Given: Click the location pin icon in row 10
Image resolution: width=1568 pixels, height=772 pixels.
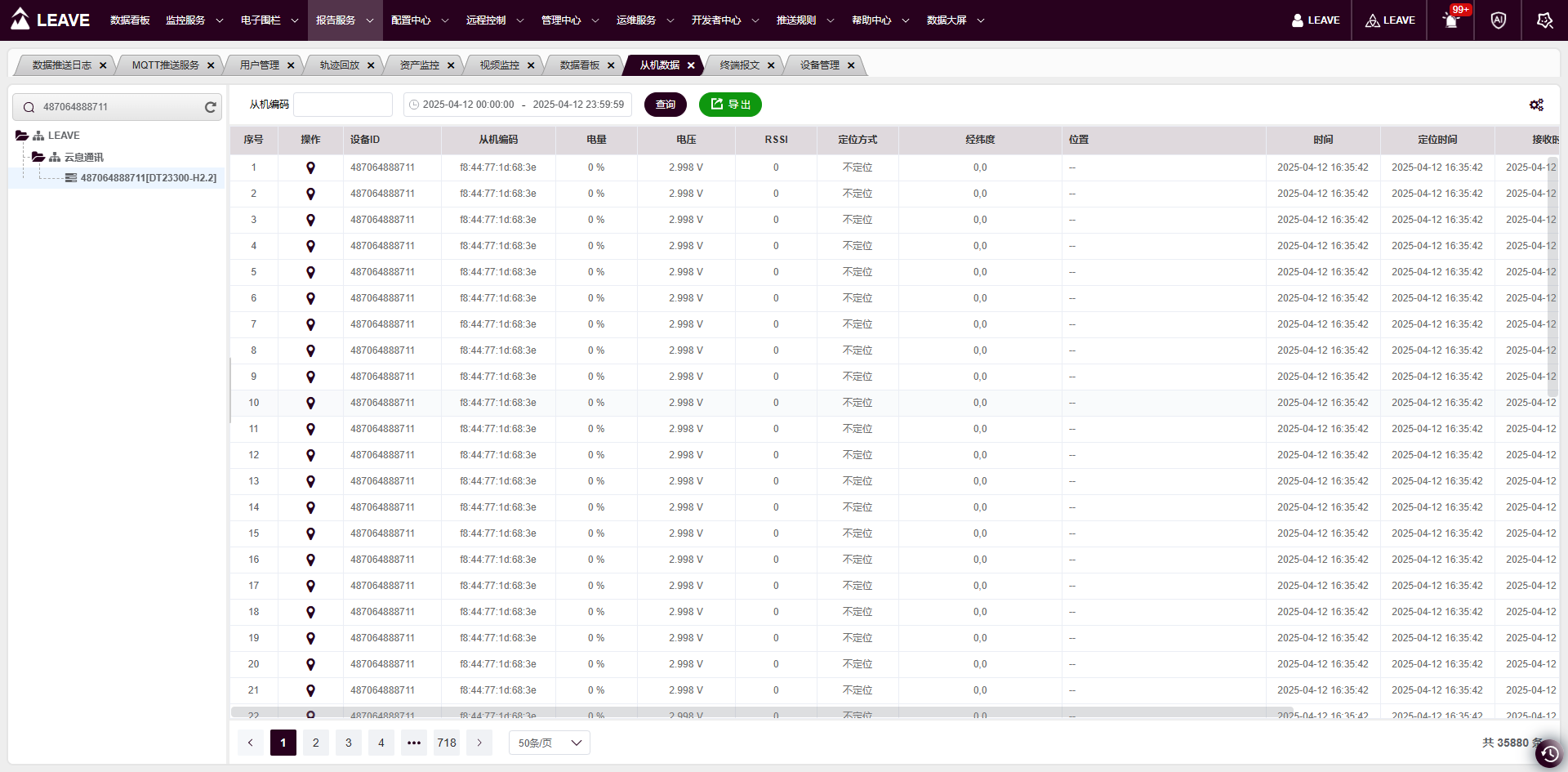Looking at the screenshot, I should [x=310, y=403].
